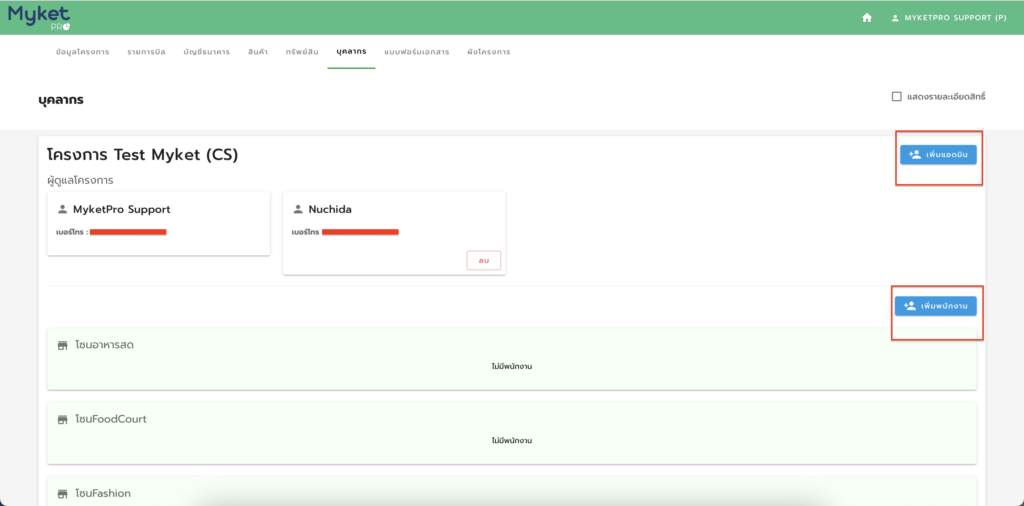Viewport: 1024px width, 506px height.
Task: Click add-person icon in เพิ่มพนักงาน button
Action: [x=910, y=306]
